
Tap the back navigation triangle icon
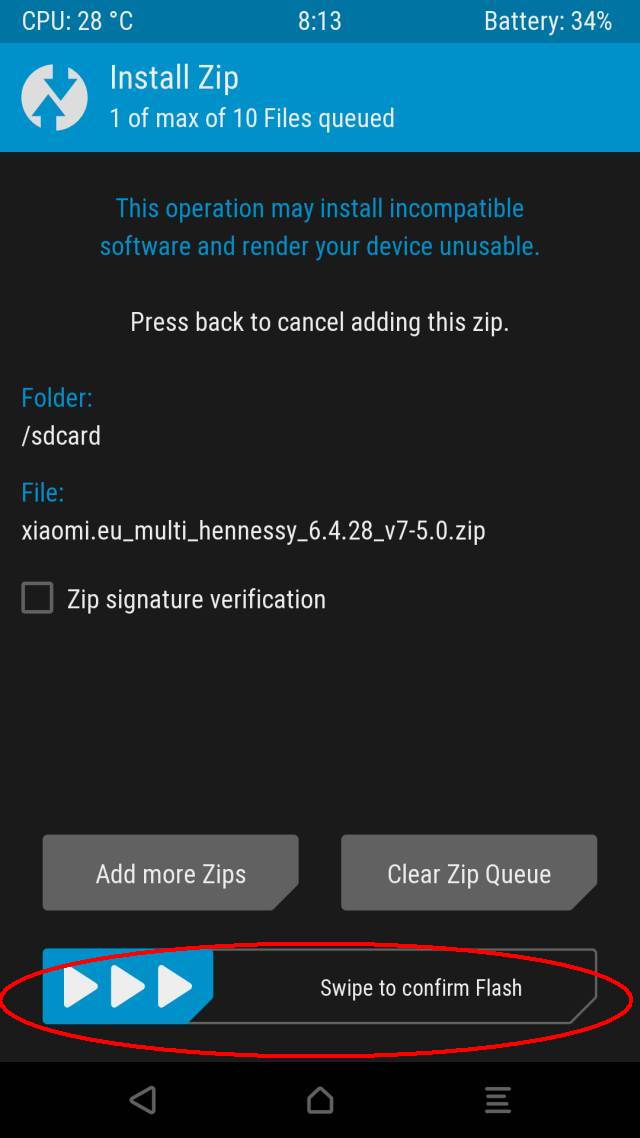[143, 1100]
